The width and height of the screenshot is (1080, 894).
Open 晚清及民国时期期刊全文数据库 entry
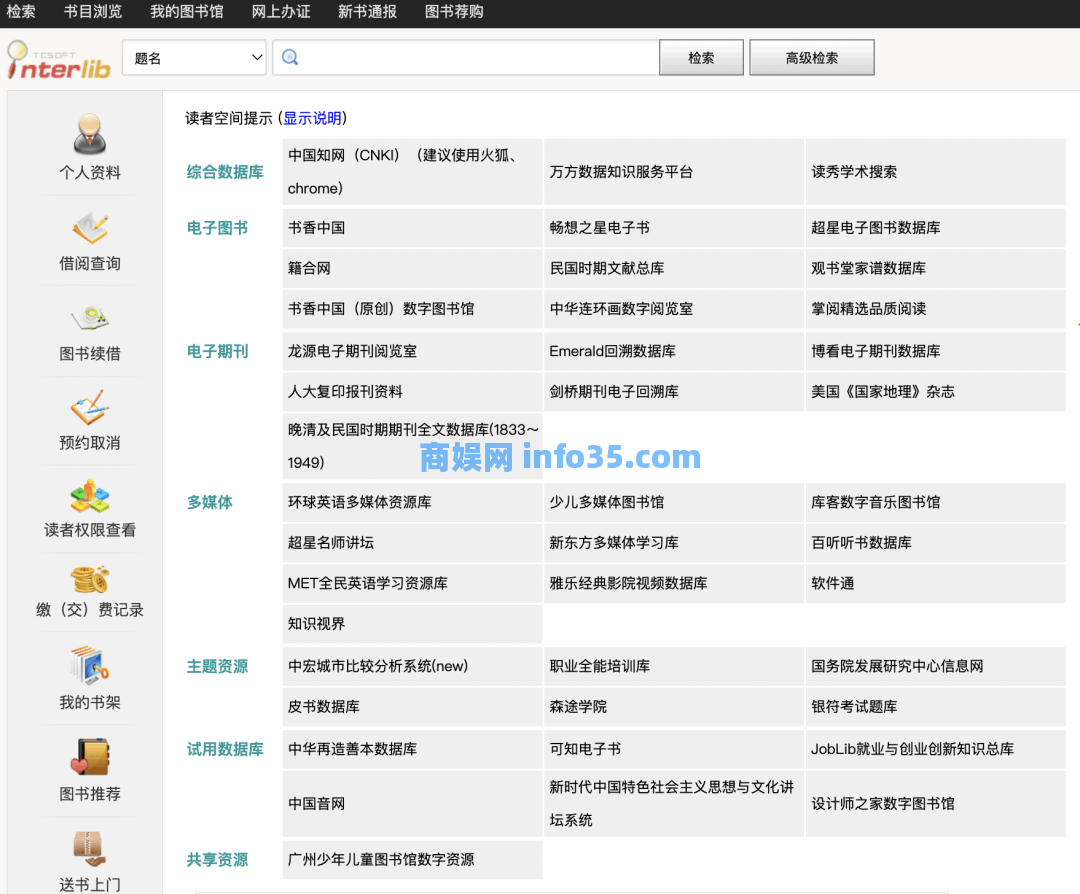412,446
